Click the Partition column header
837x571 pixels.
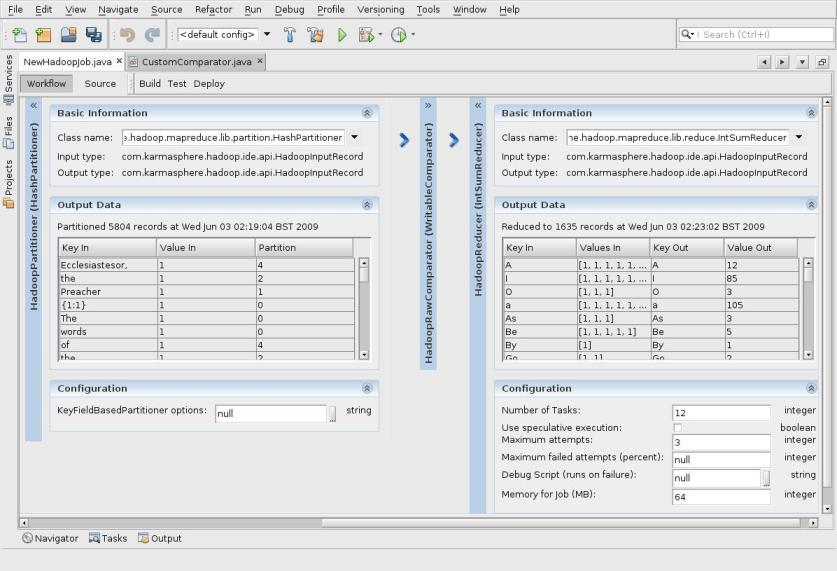click(304, 248)
